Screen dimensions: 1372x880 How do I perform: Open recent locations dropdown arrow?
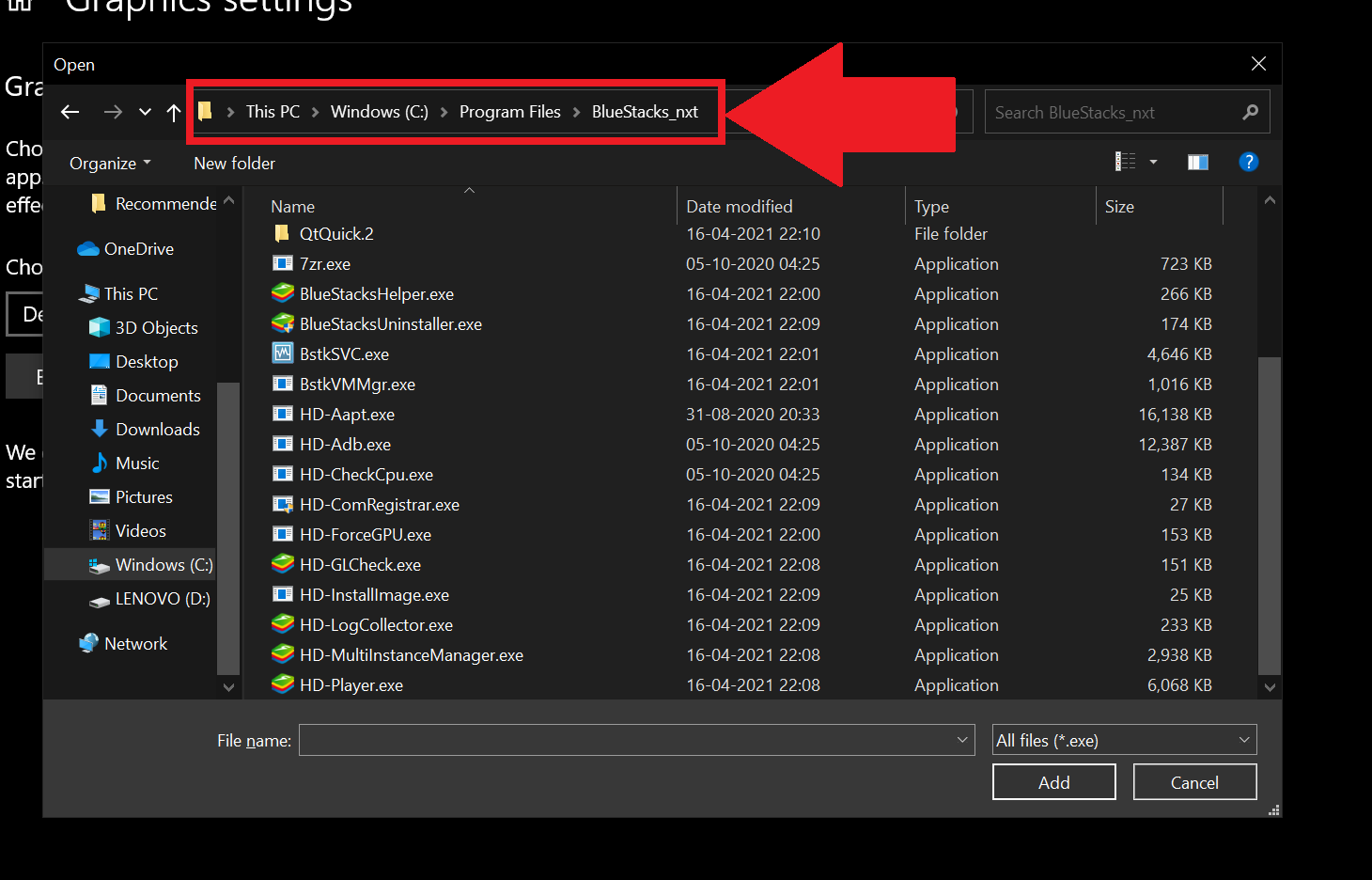pos(145,112)
